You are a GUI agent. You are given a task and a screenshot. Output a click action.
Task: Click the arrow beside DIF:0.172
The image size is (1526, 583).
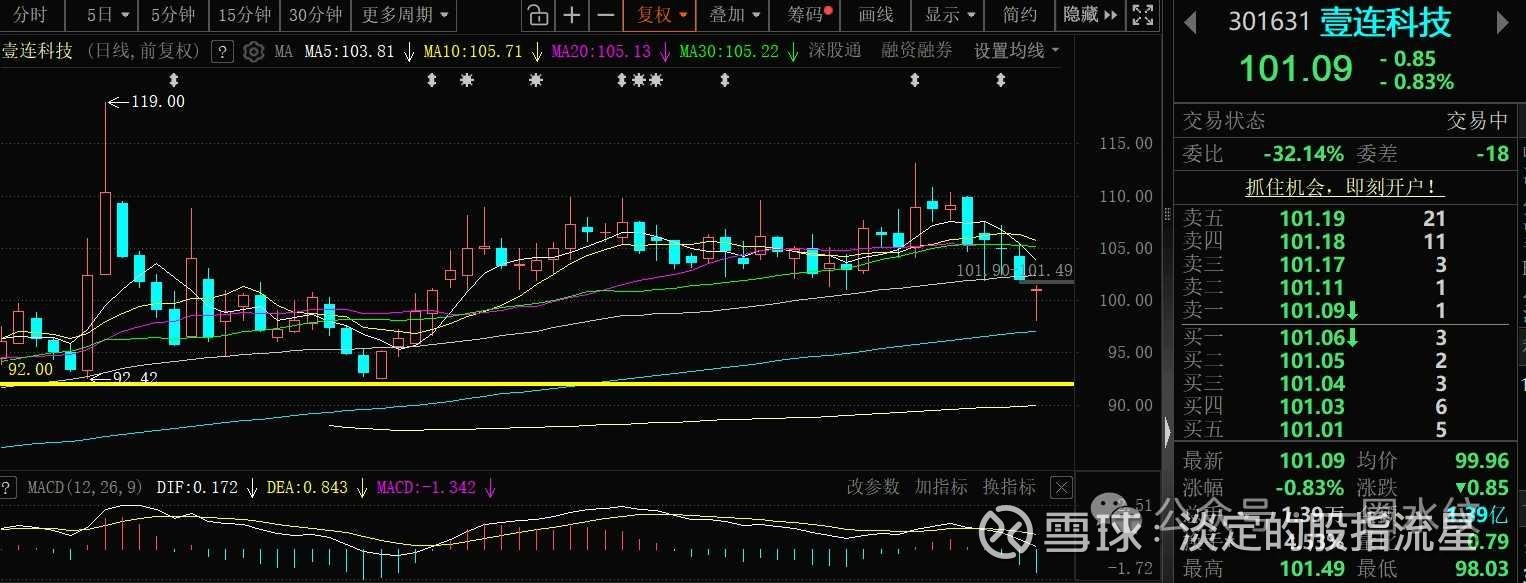click(x=252, y=488)
